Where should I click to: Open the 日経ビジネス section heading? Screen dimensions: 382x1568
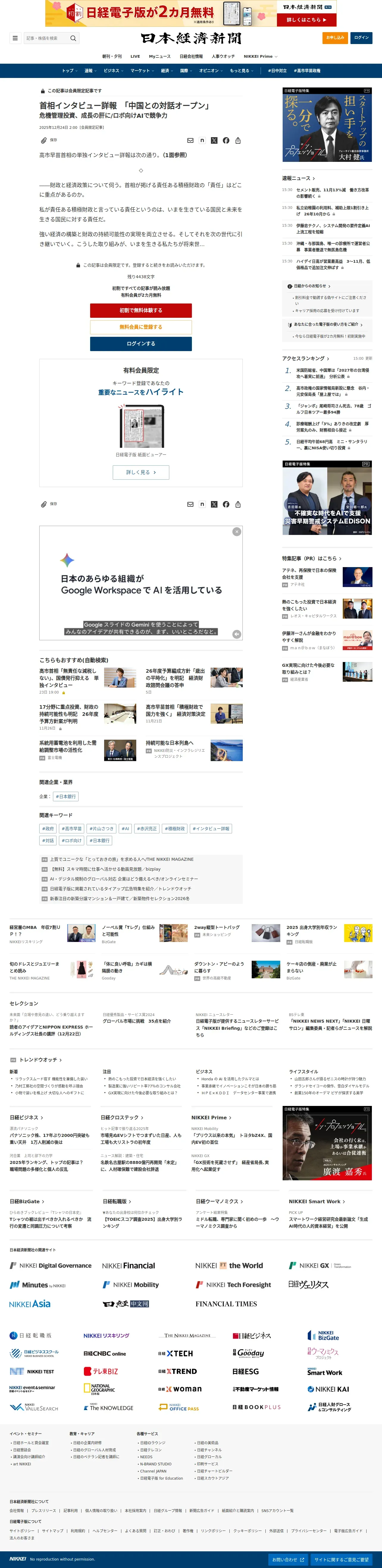(26, 1118)
